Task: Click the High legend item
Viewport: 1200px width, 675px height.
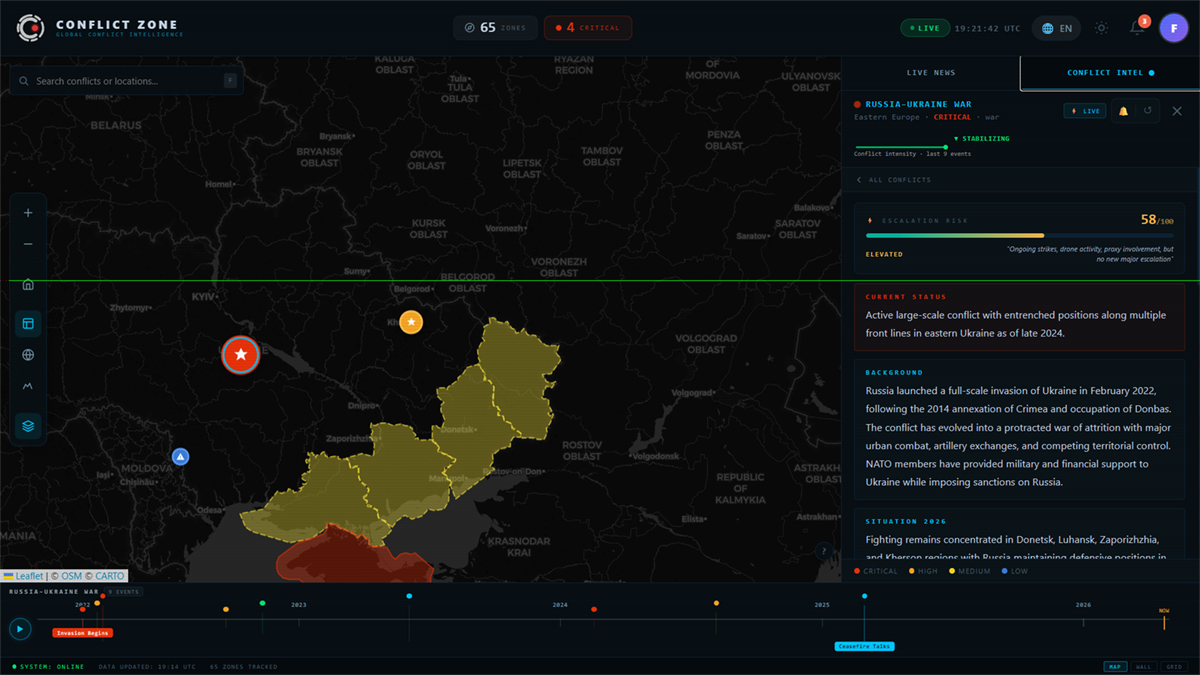Action: 922,571
